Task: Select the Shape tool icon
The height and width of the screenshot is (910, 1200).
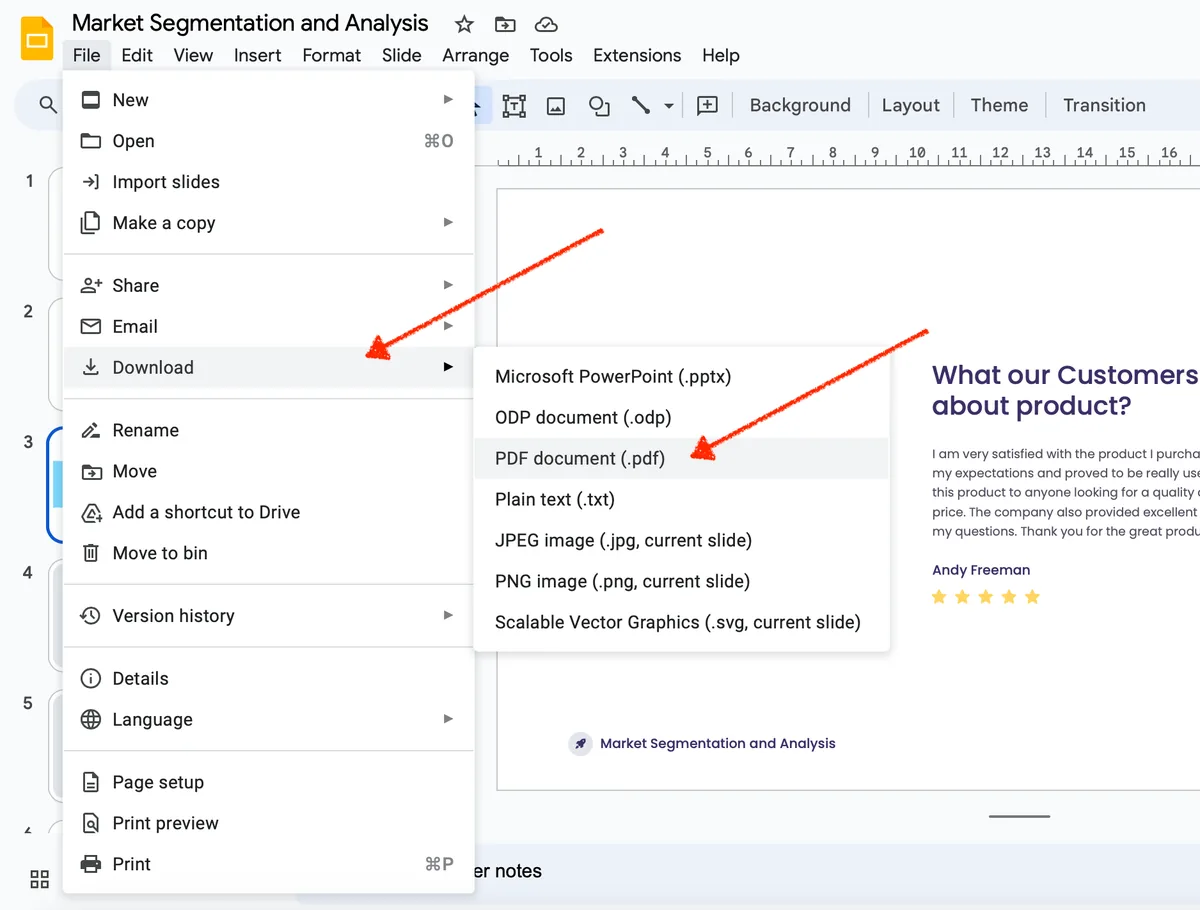Action: 599,106
